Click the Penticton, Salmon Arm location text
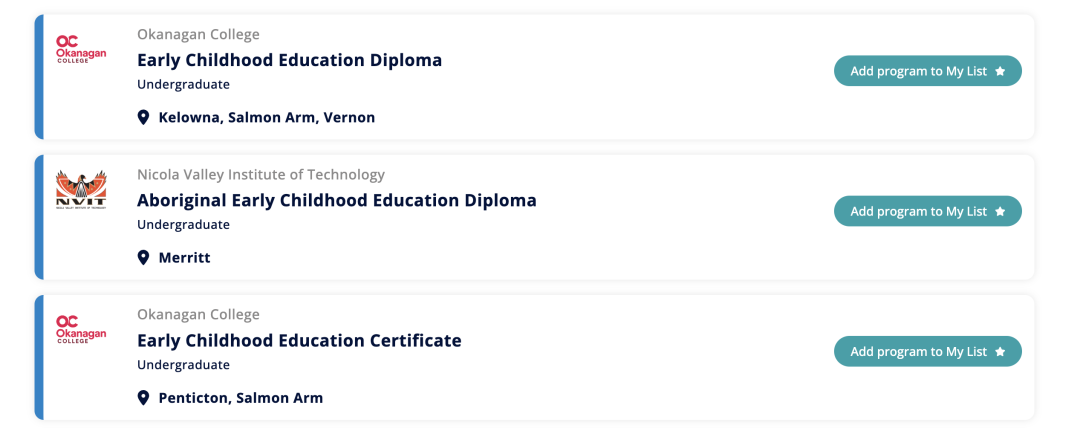1080x428 pixels. (x=240, y=398)
